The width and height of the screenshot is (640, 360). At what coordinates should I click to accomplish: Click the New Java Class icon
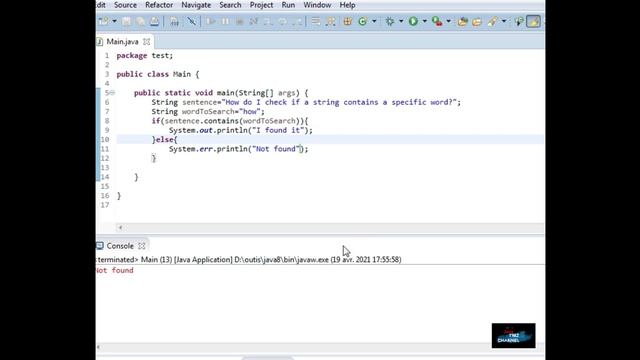tap(362, 21)
